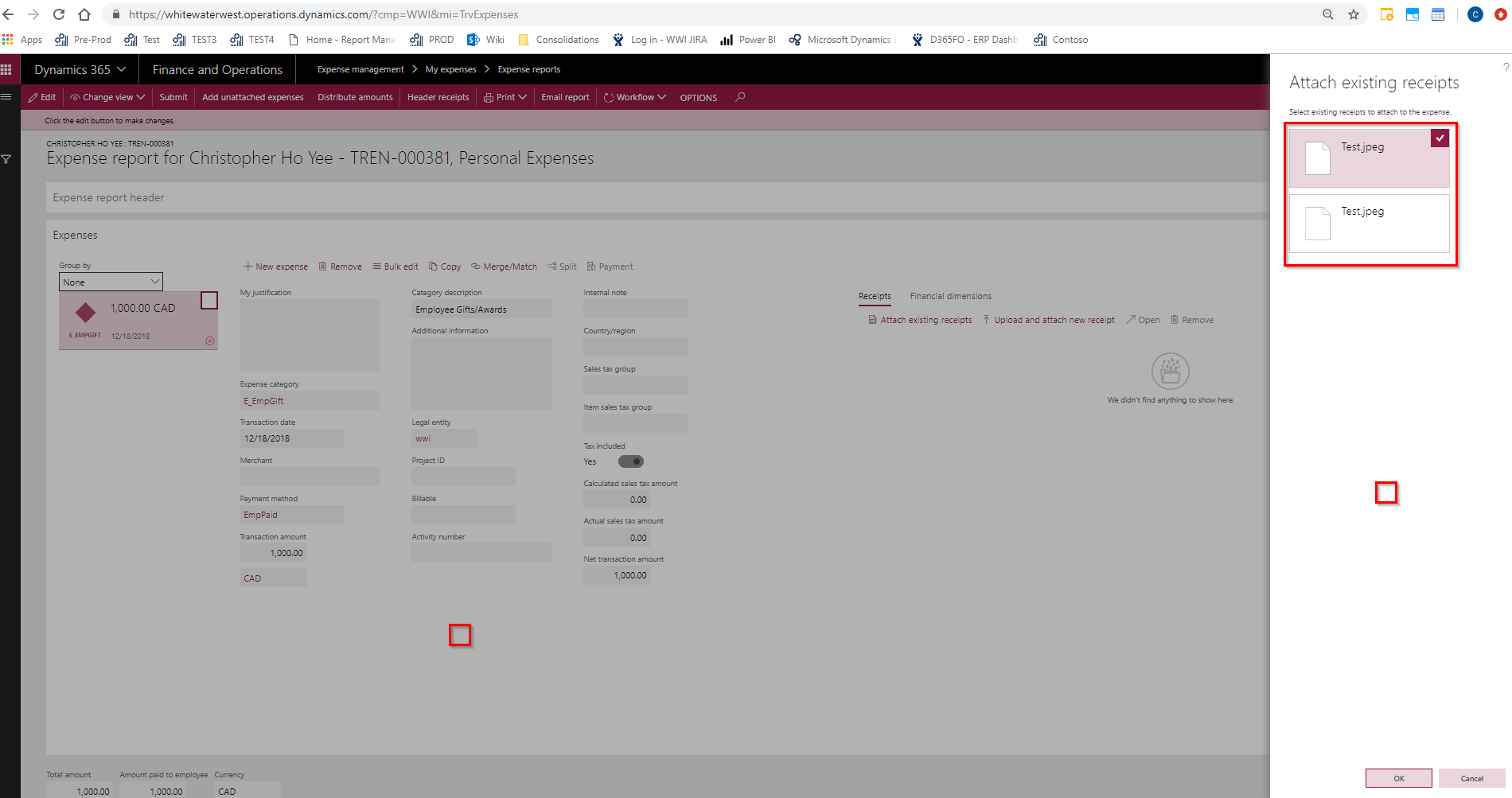The image size is (1512, 798).
Task: Open the Apps bookmarks shortcut
Action: point(22,40)
